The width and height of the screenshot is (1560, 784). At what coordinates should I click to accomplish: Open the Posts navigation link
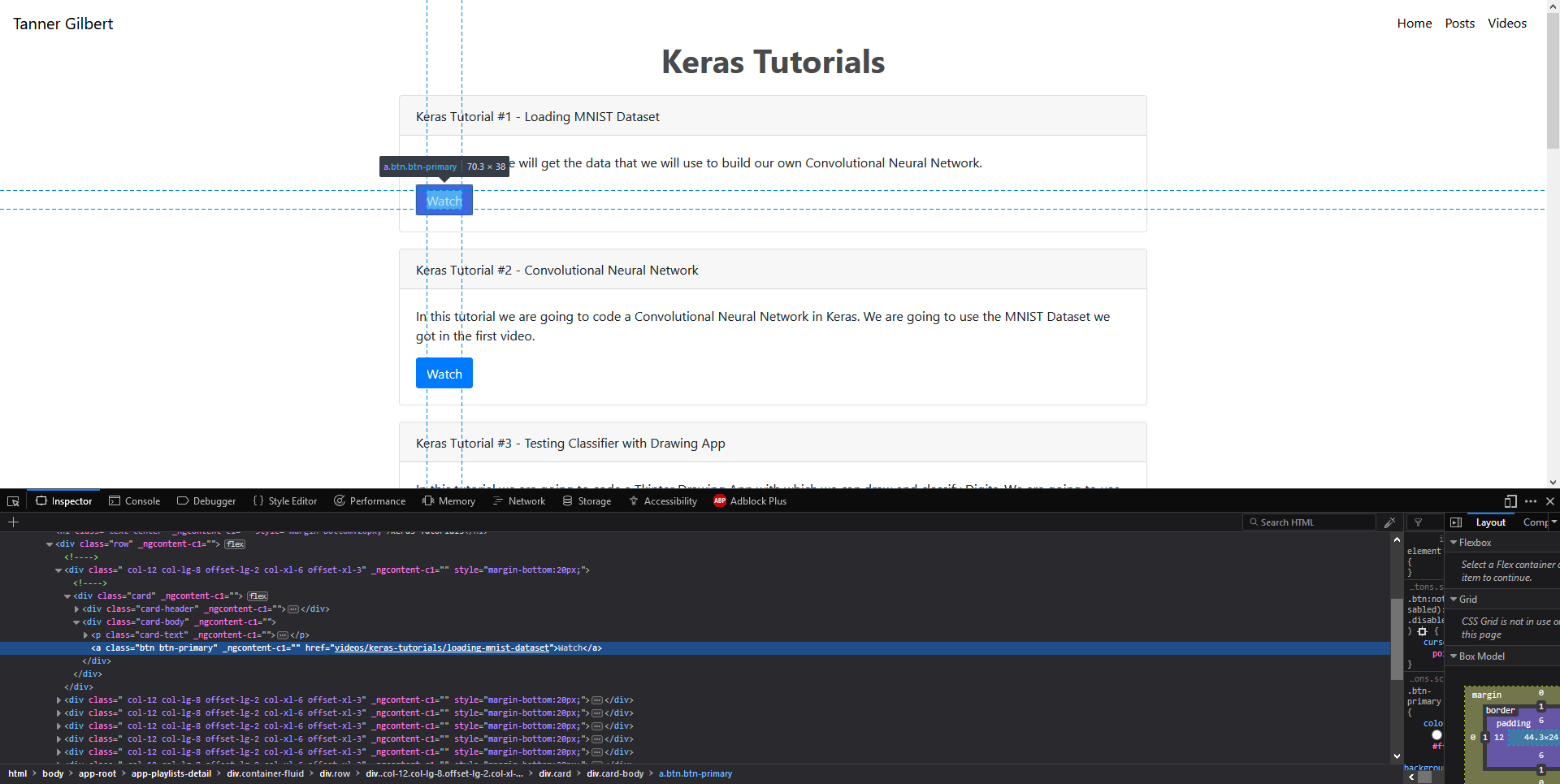point(1459,24)
